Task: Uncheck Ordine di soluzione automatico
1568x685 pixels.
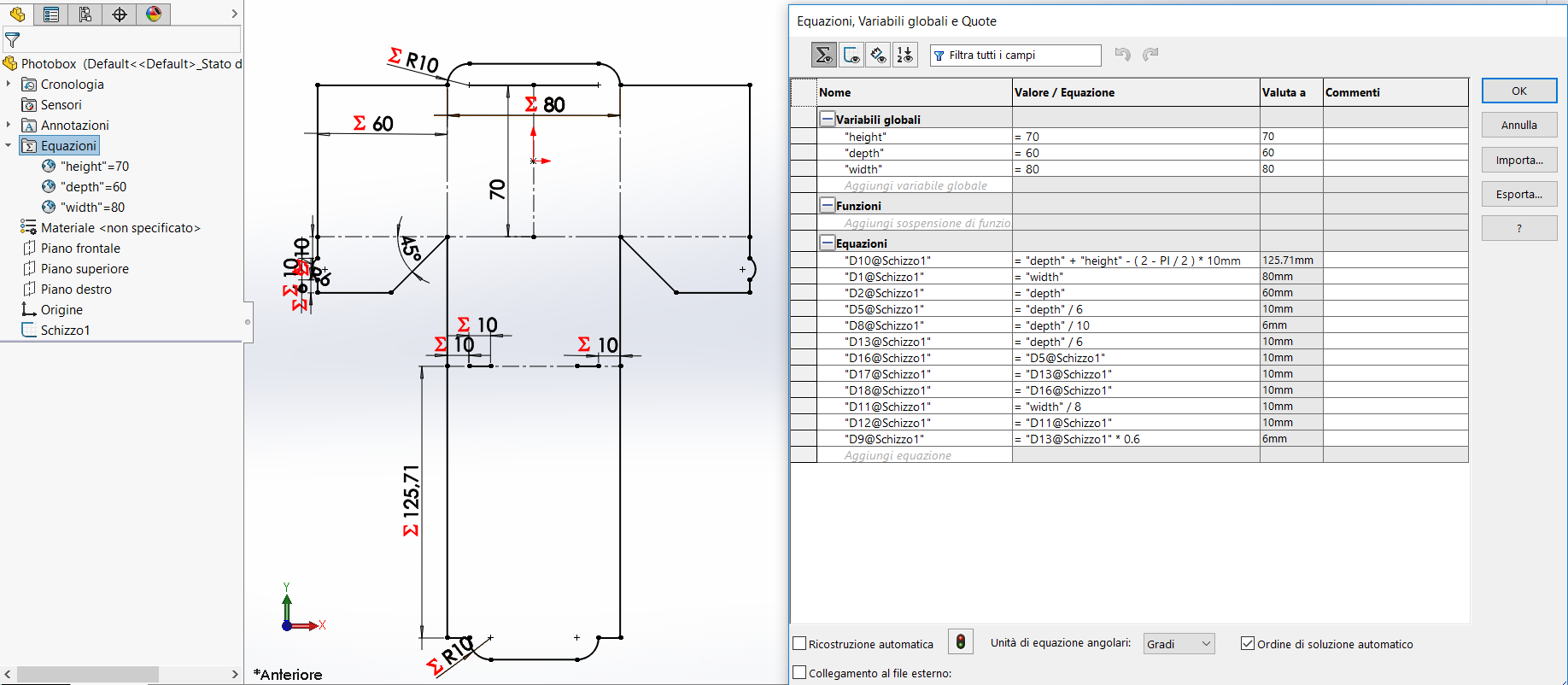Action: coord(1248,643)
